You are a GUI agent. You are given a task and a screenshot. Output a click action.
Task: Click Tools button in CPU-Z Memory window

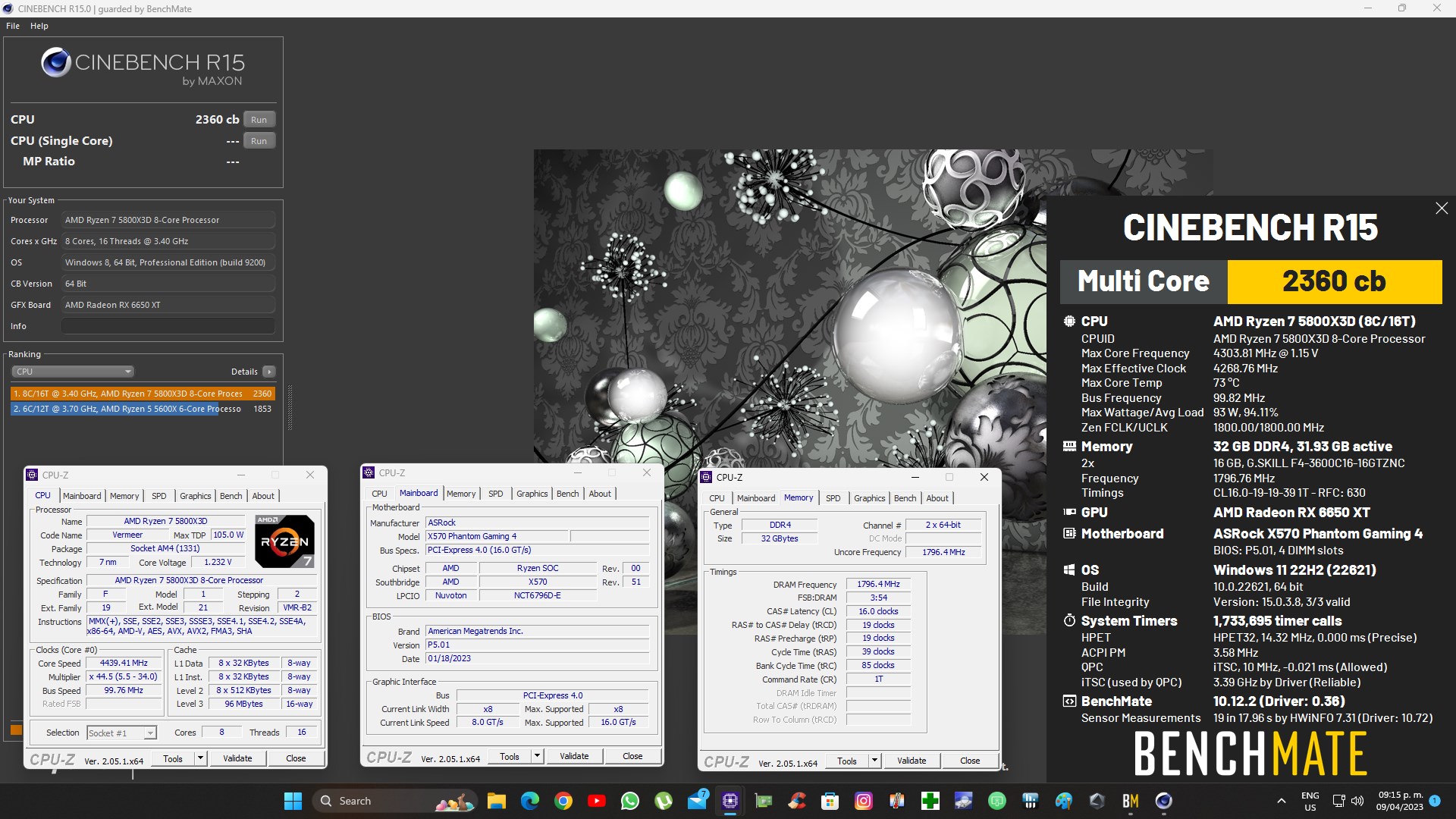click(x=847, y=761)
